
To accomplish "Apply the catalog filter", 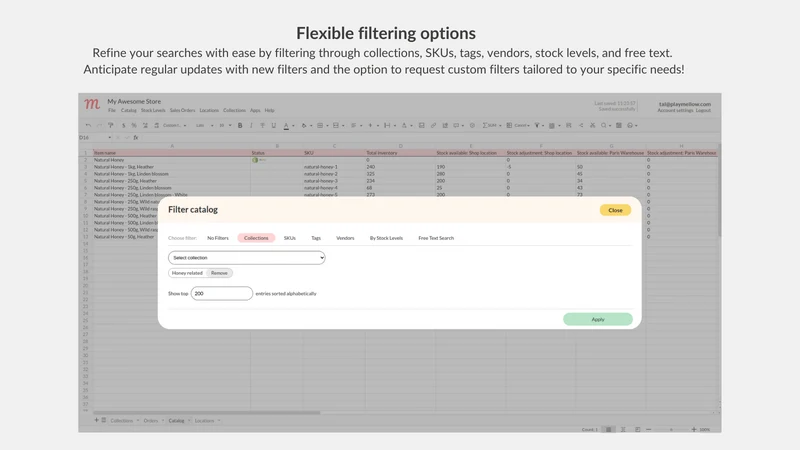I will [x=597, y=319].
